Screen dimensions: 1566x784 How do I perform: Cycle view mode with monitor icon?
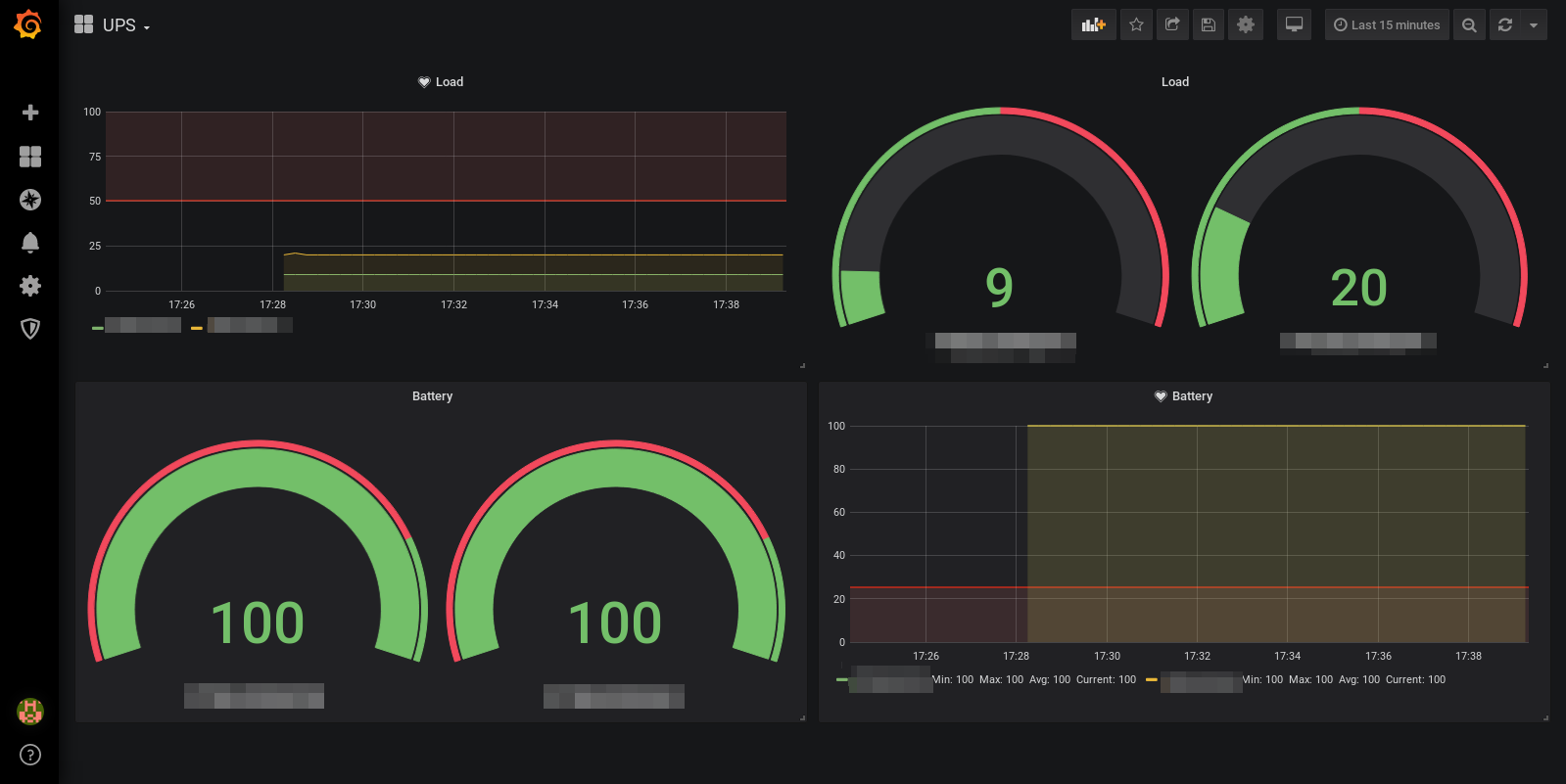click(1294, 24)
